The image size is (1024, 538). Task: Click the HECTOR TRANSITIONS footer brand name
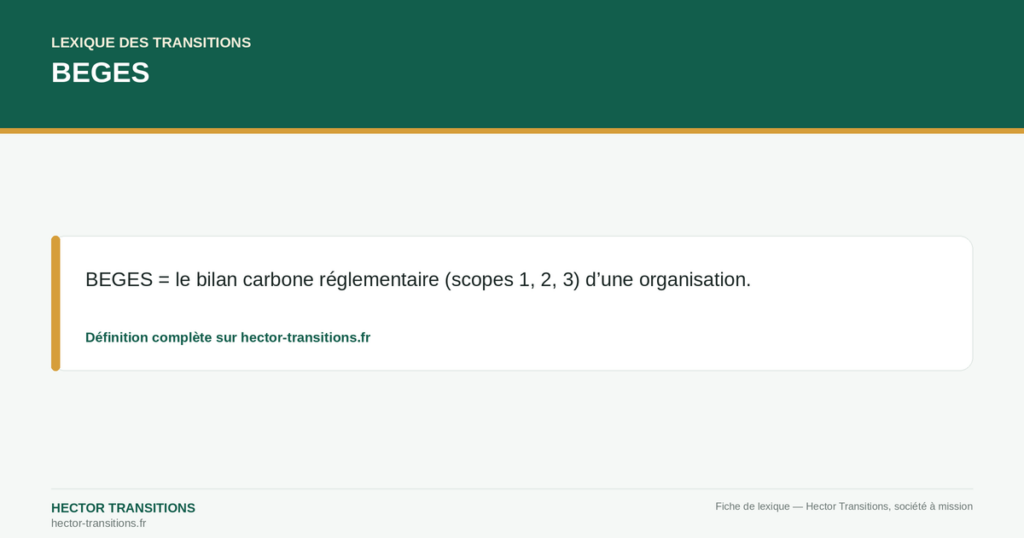pyautogui.click(x=123, y=508)
